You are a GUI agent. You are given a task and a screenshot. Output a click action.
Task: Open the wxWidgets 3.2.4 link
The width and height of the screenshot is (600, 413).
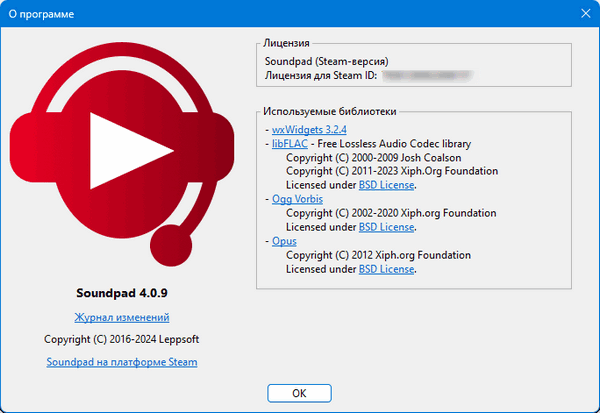click(x=309, y=130)
